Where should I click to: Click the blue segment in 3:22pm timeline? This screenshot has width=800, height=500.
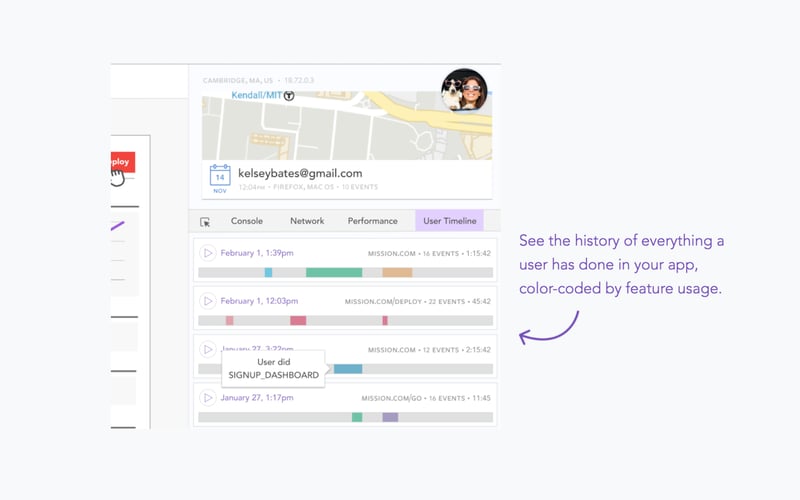(x=348, y=368)
